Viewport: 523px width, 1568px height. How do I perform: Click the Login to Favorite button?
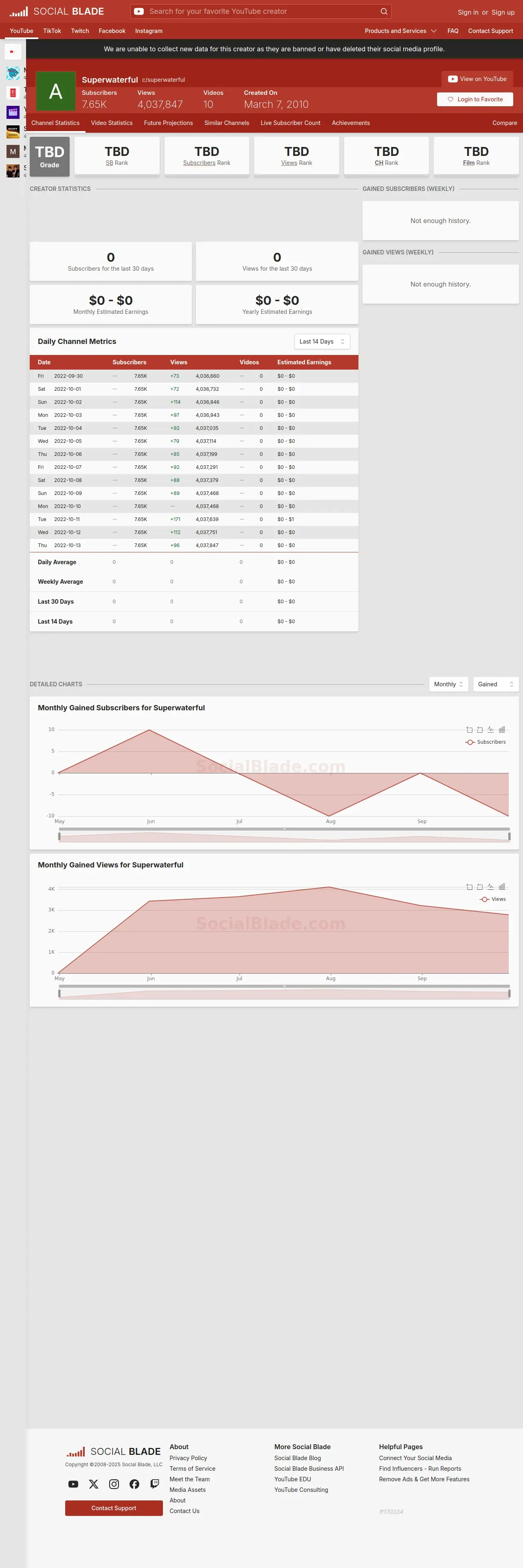tap(475, 99)
